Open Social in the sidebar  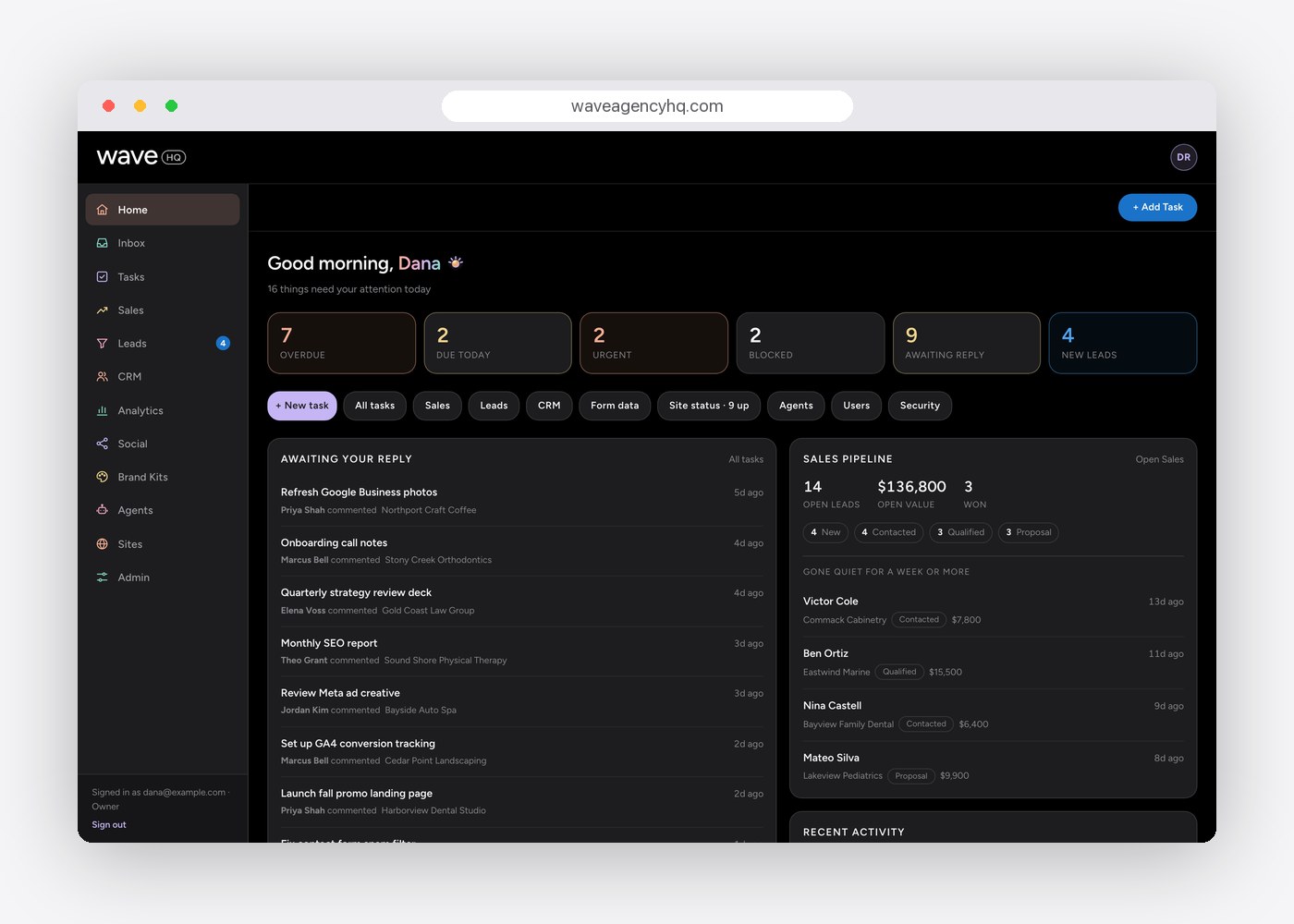(x=163, y=444)
